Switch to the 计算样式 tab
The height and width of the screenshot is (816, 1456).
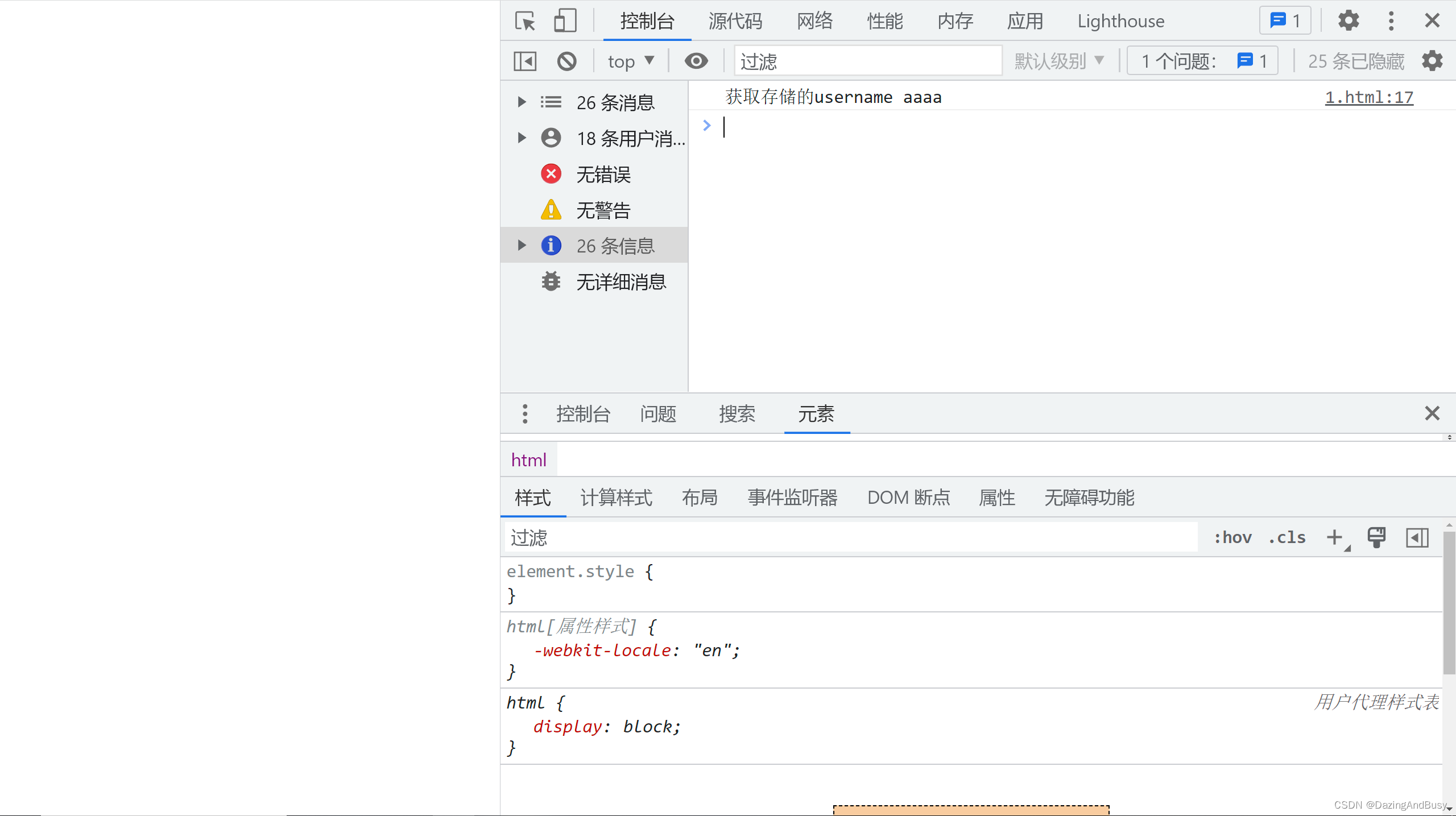tap(615, 498)
